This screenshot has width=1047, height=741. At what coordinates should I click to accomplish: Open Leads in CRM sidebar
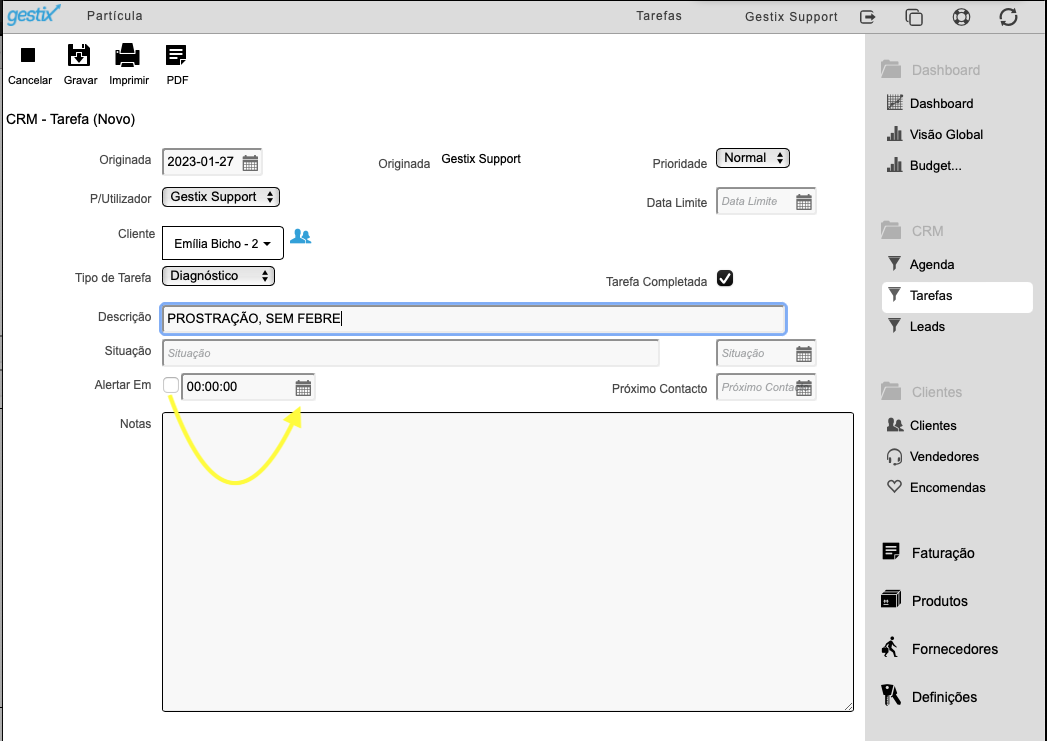coord(915,326)
